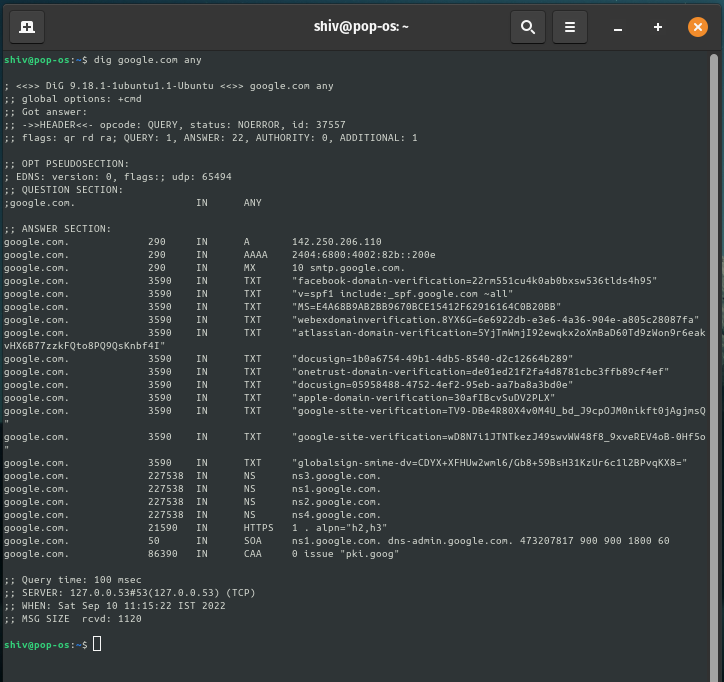Click the apple-domain-verification TXT value
The image size is (724, 682).
tap(423, 398)
